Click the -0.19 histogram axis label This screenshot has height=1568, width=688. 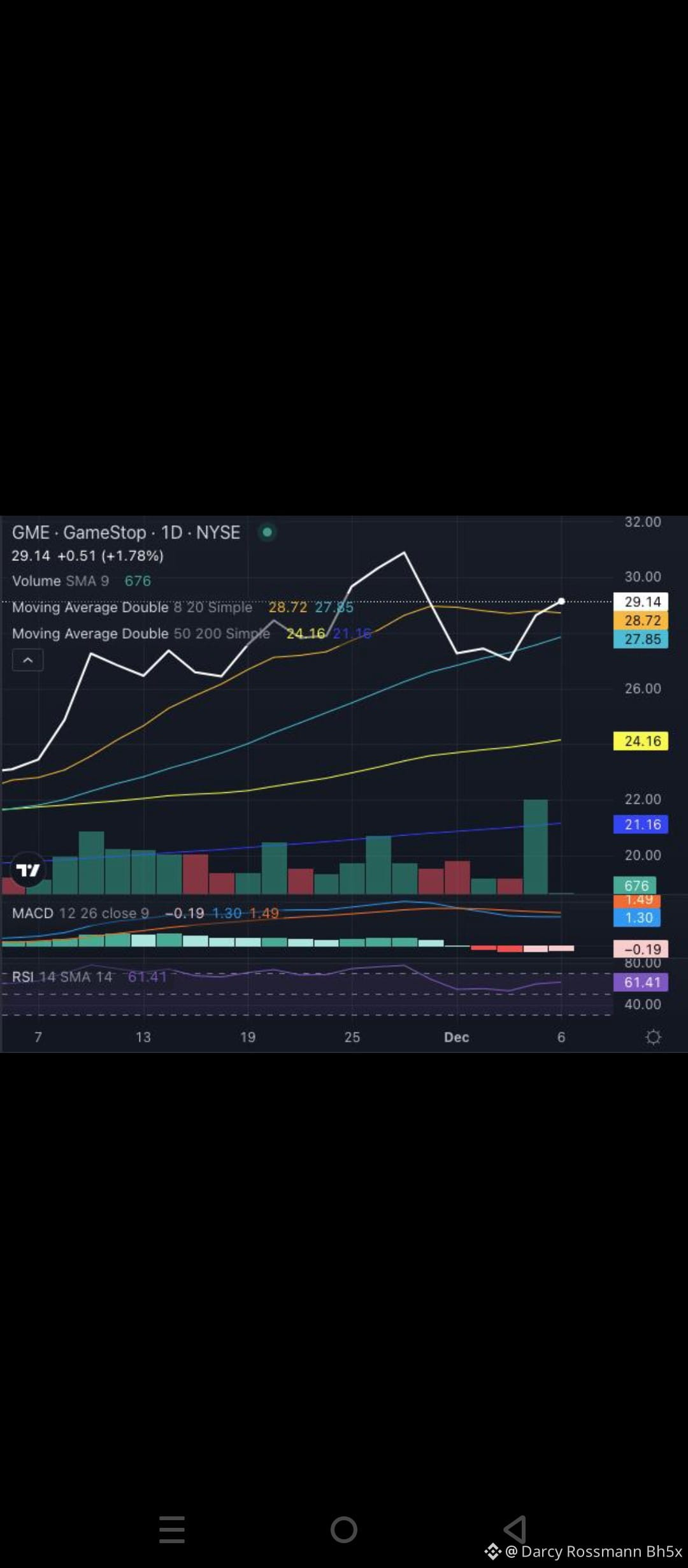click(x=641, y=949)
